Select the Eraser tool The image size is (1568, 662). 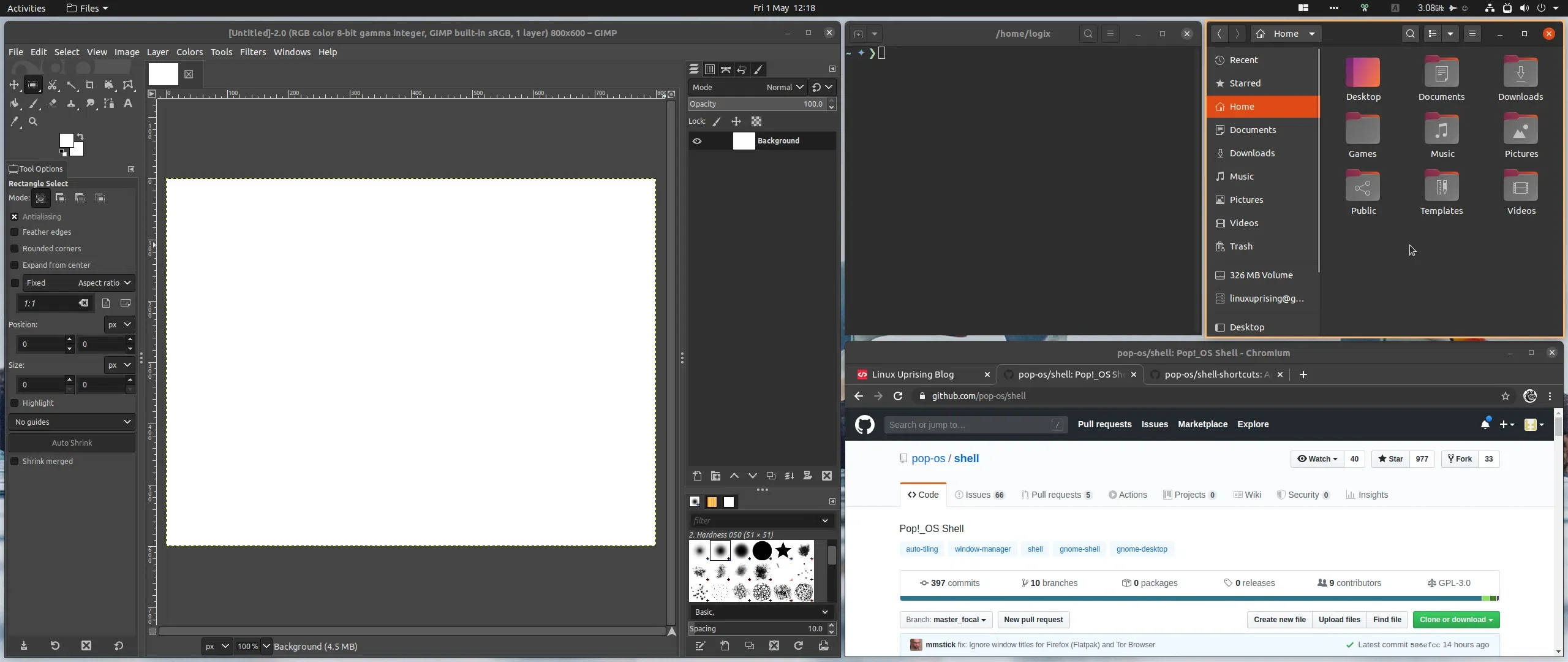[52, 104]
